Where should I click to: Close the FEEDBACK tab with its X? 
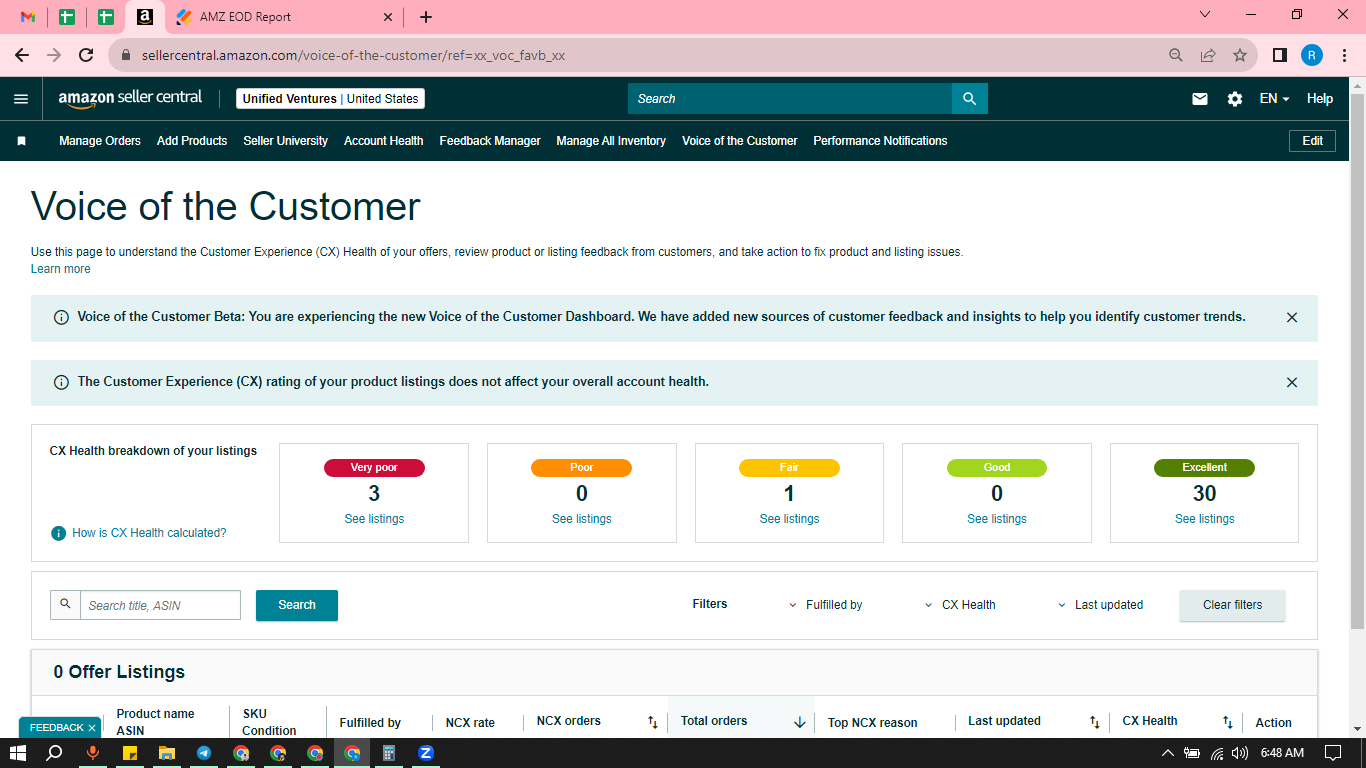click(x=92, y=728)
